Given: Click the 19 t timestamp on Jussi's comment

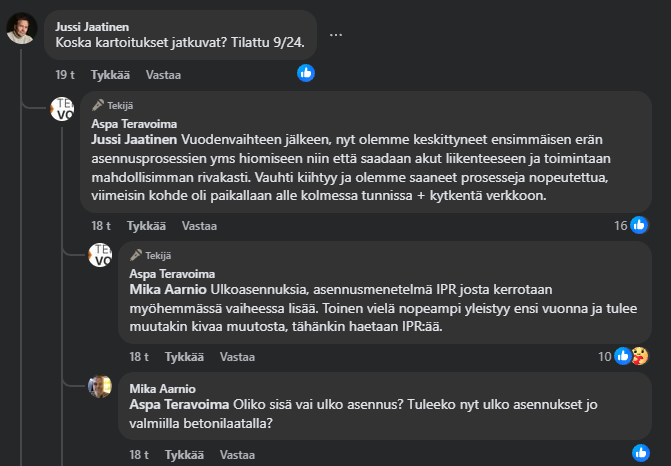Looking at the screenshot, I should point(65,75).
